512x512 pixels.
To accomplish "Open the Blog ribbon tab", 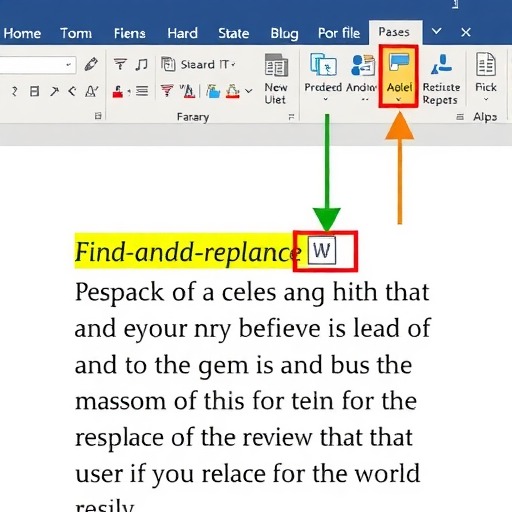I will (x=284, y=33).
